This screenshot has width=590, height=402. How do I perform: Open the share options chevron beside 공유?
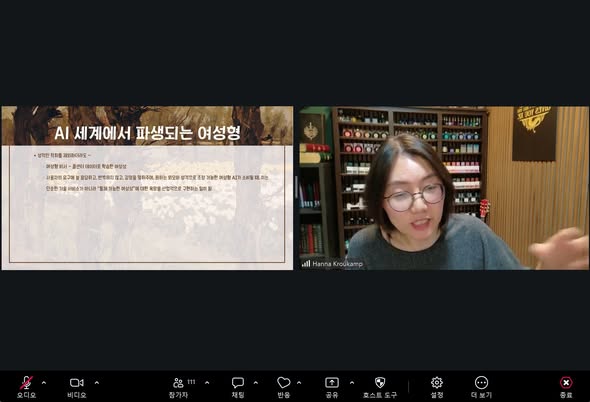pyautogui.click(x=352, y=383)
